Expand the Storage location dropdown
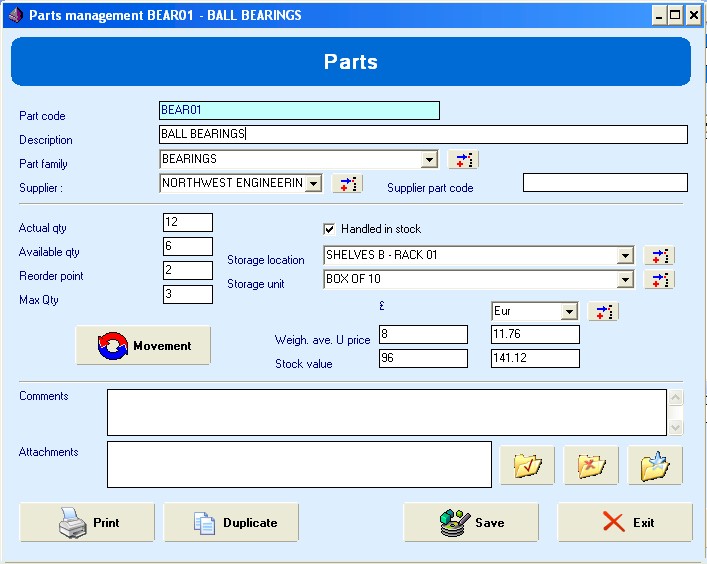 (x=625, y=256)
